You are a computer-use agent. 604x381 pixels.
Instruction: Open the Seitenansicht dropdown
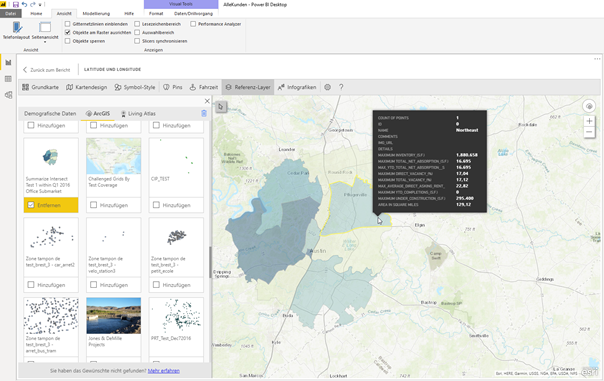click(x=45, y=32)
